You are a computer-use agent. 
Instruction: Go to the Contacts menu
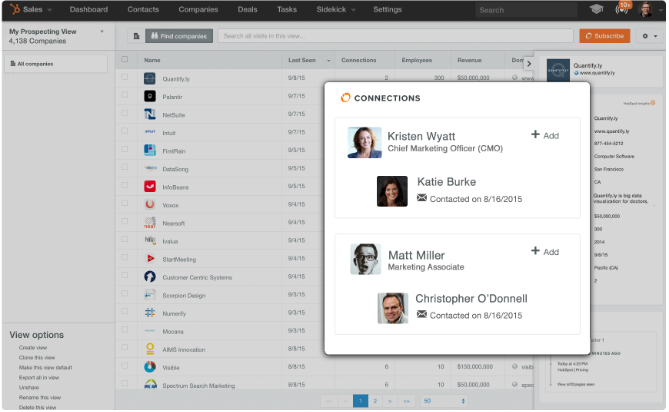[x=143, y=9]
